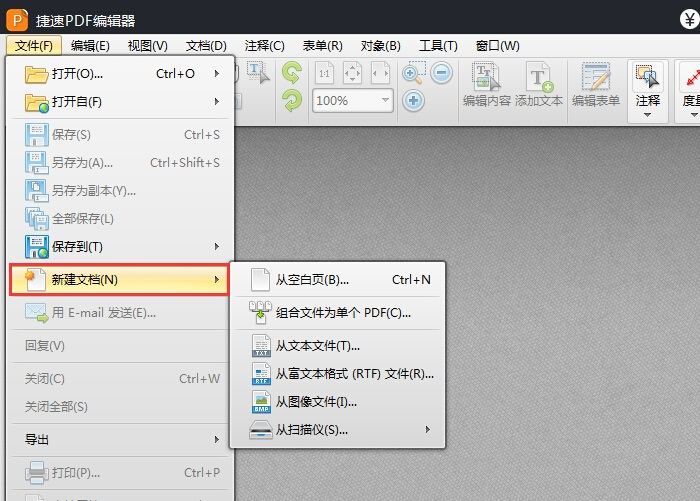Choose 组合文件为单个 PDF(C)... entry

click(x=338, y=313)
